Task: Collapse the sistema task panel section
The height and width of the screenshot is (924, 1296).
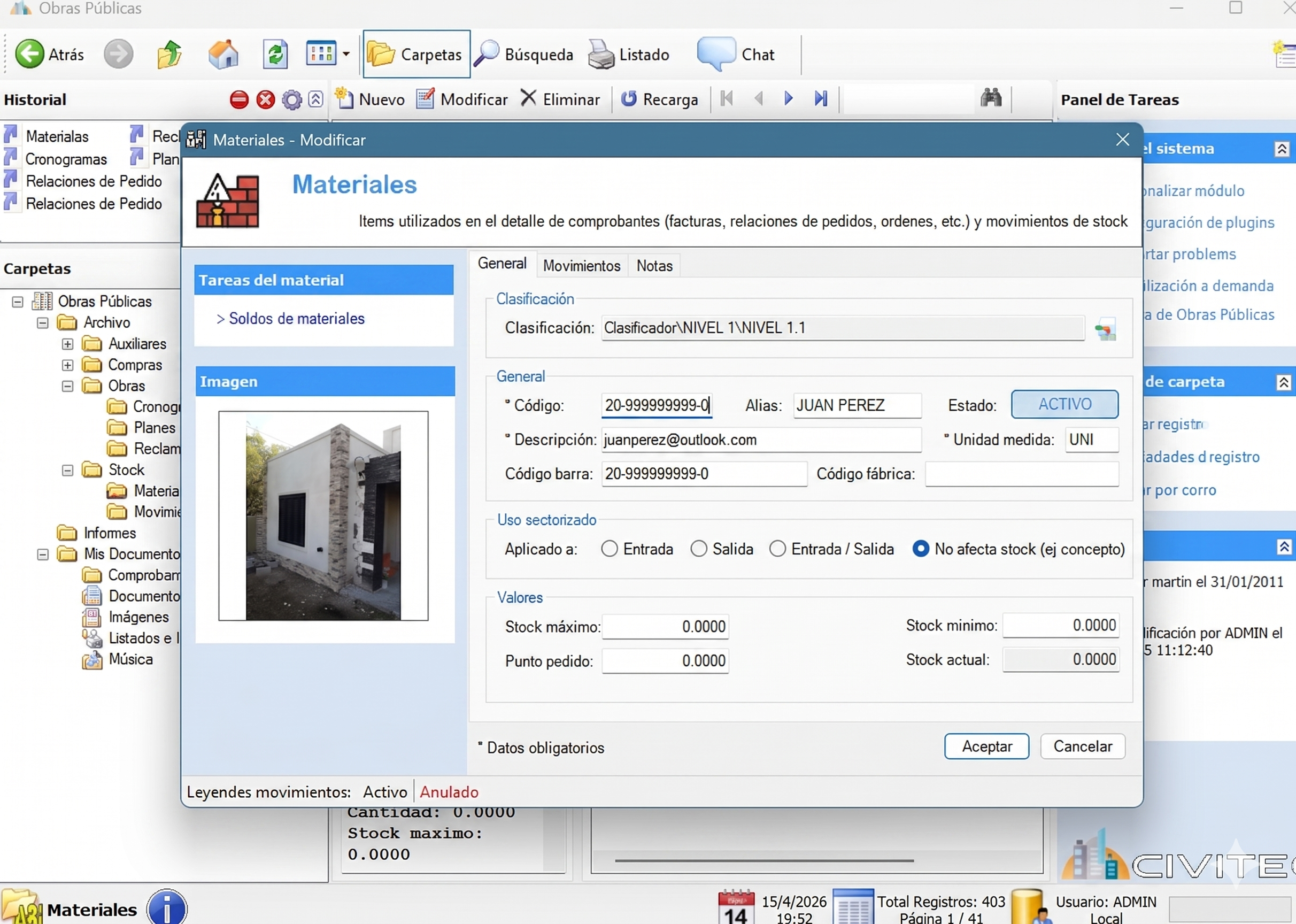Action: 1282,149
